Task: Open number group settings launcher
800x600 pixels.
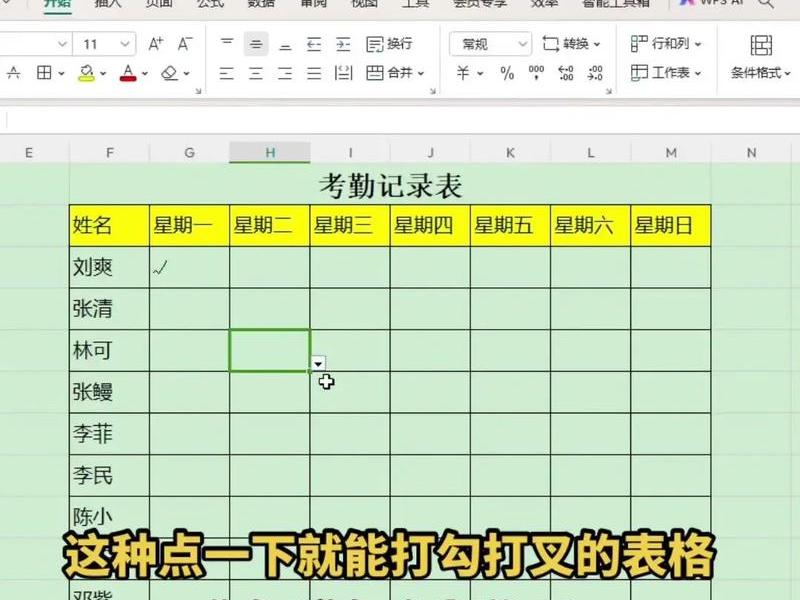Action: pyautogui.click(x=608, y=91)
